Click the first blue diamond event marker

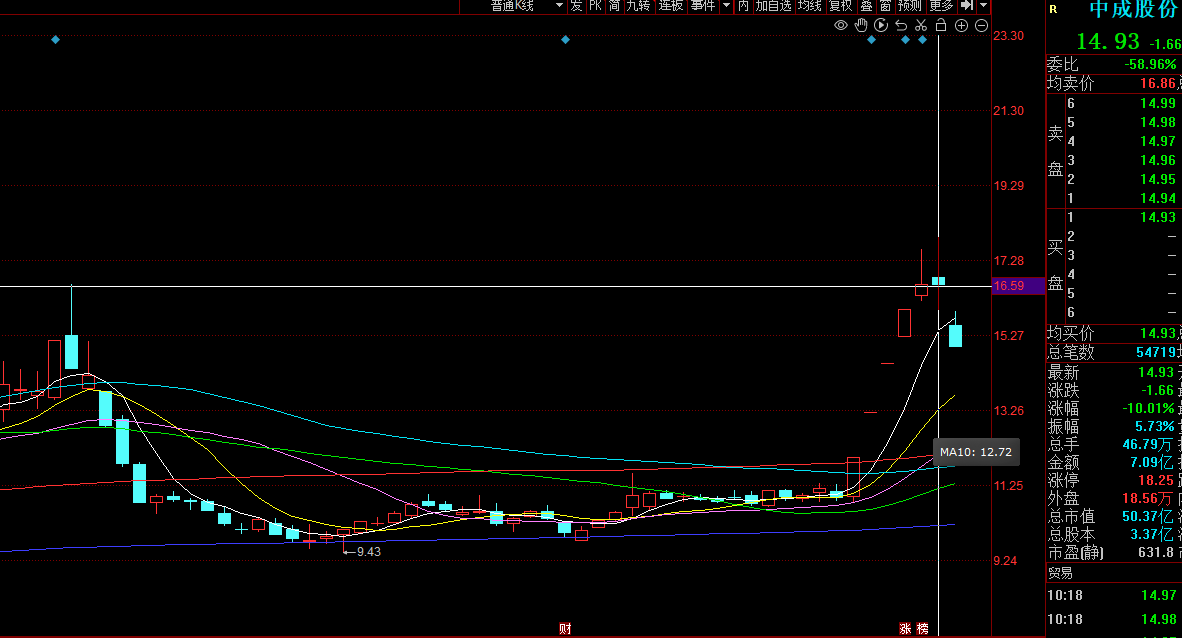[56, 39]
